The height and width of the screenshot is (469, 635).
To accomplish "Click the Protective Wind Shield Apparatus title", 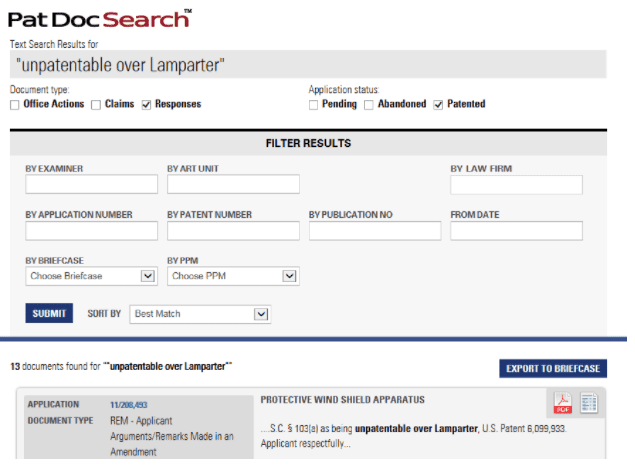I will 343,400.
